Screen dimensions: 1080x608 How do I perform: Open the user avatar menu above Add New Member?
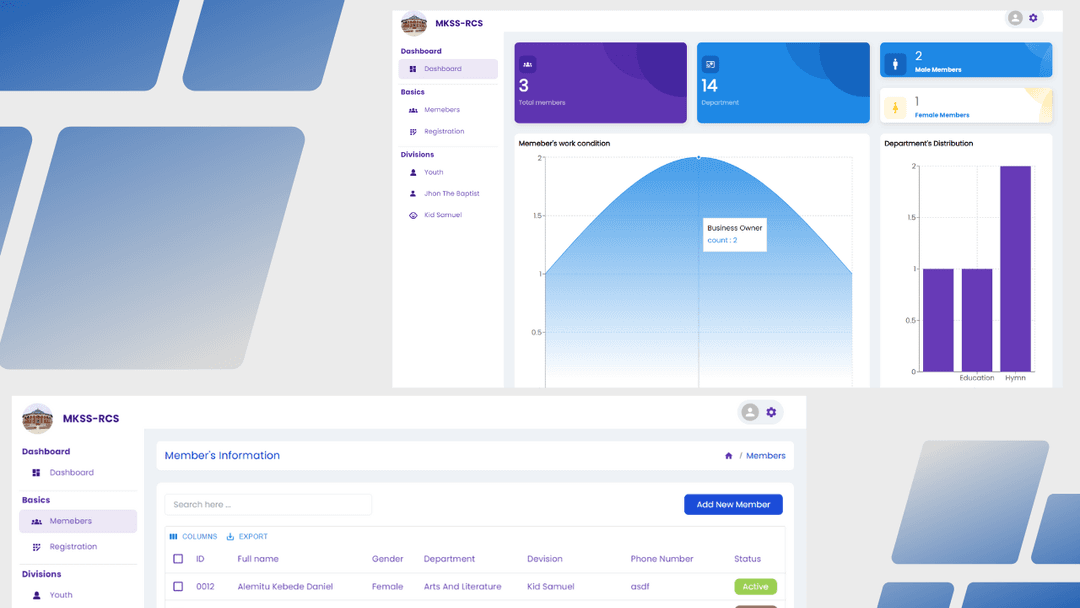point(750,412)
